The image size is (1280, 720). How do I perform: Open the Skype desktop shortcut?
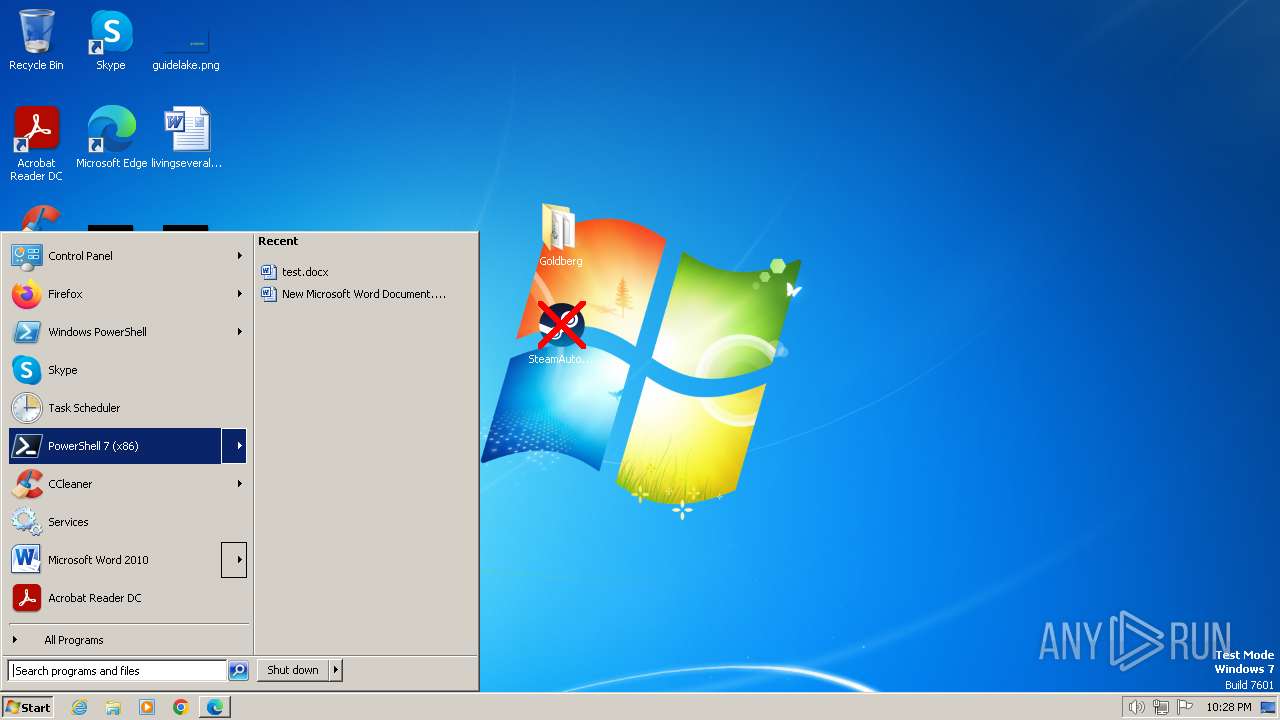coord(110,40)
